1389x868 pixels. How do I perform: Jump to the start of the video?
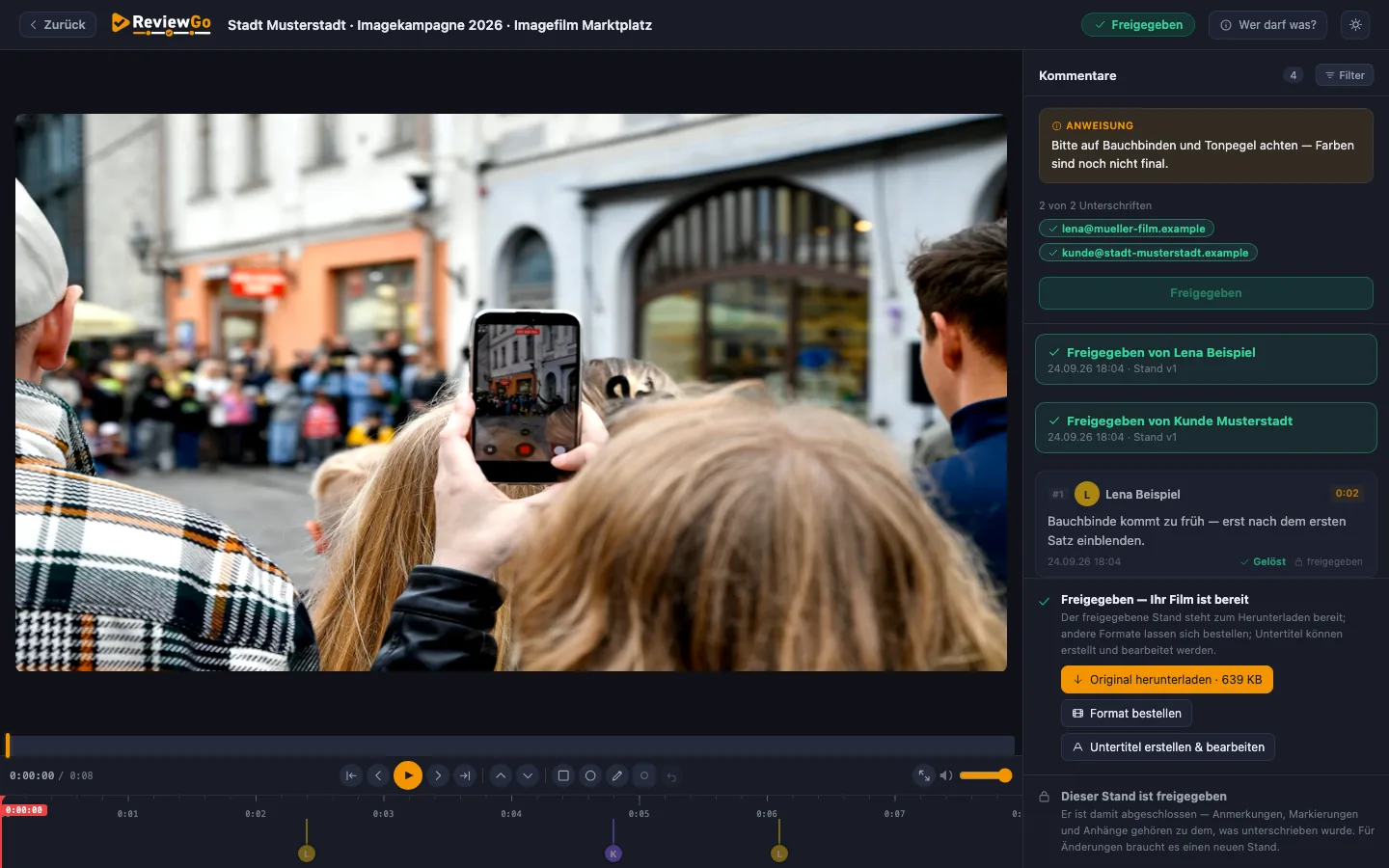point(351,775)
